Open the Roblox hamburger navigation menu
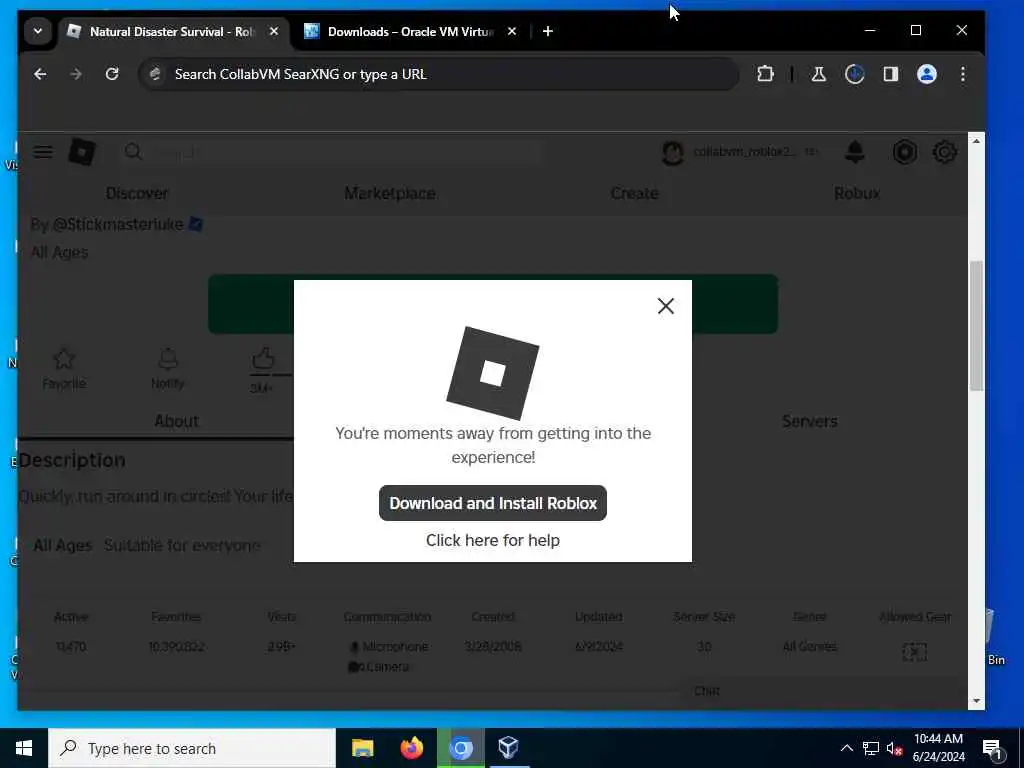This screenshot has width=1024, height=768. [43, 152]
